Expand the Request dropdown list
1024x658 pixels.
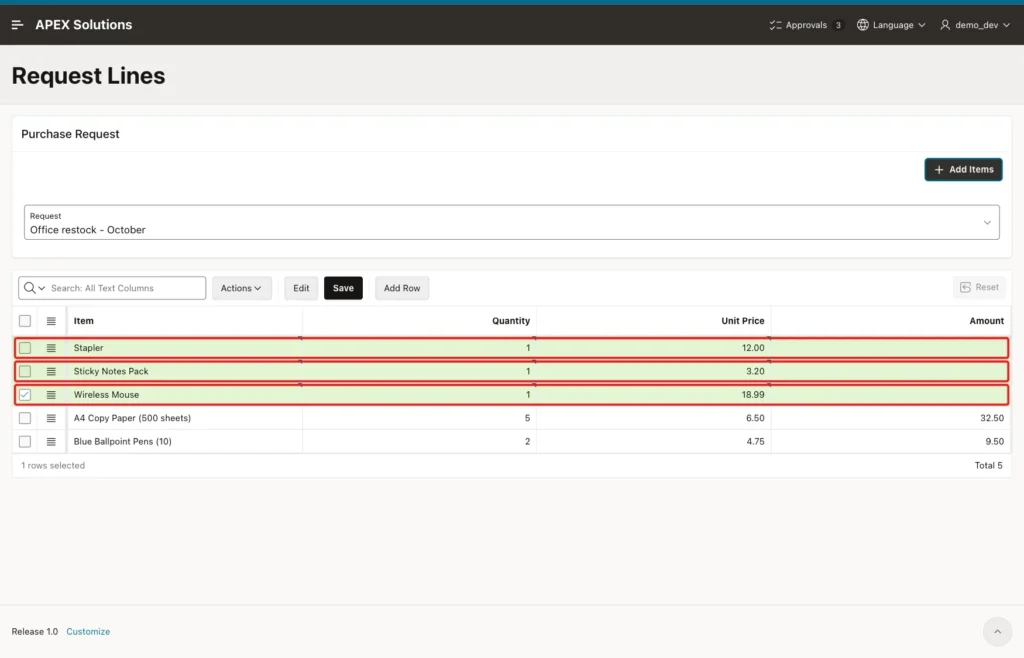pyautogui.click(x=511, y=223)
